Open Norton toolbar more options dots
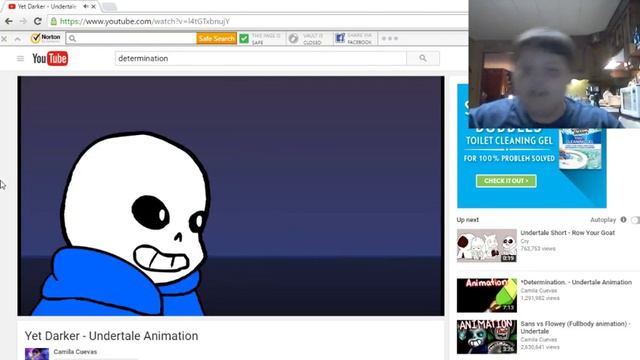Image resolution: width=640 pixels, height=360 pixels. pos(390,38)
